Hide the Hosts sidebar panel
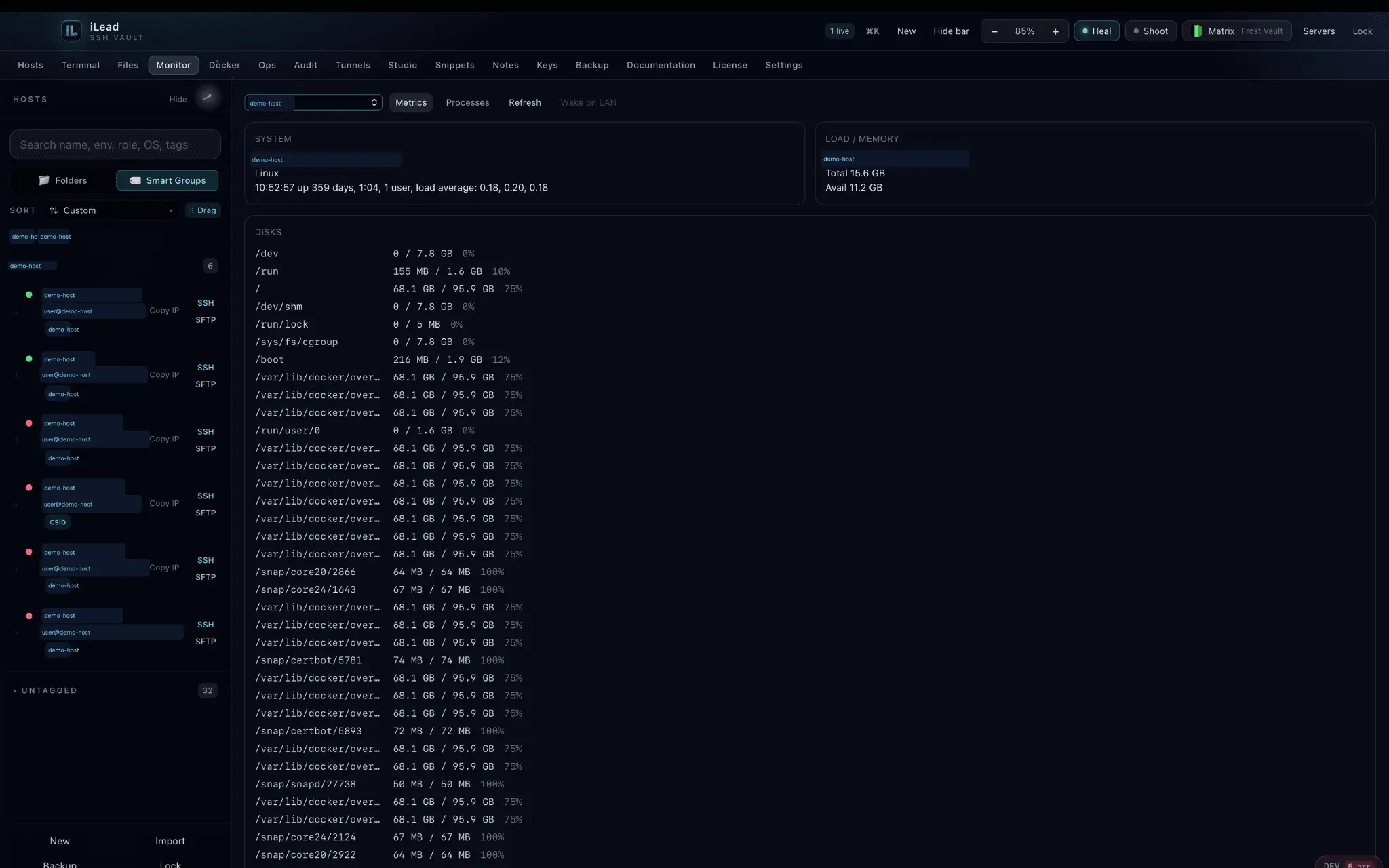The height and width of the screenshot is (868, 1389). coord(178,99)
